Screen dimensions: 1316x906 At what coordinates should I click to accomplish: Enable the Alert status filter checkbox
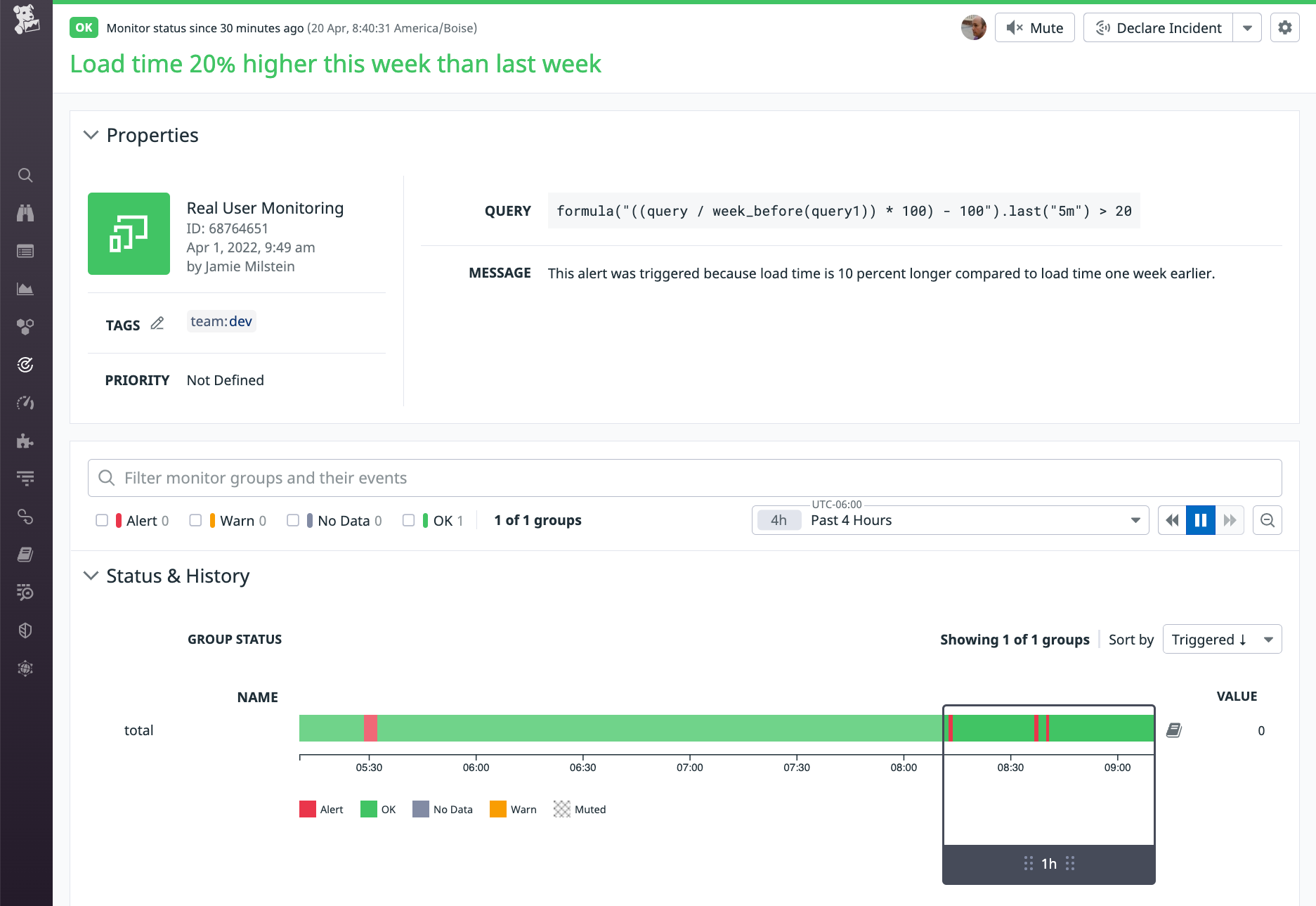coord(103,520)
